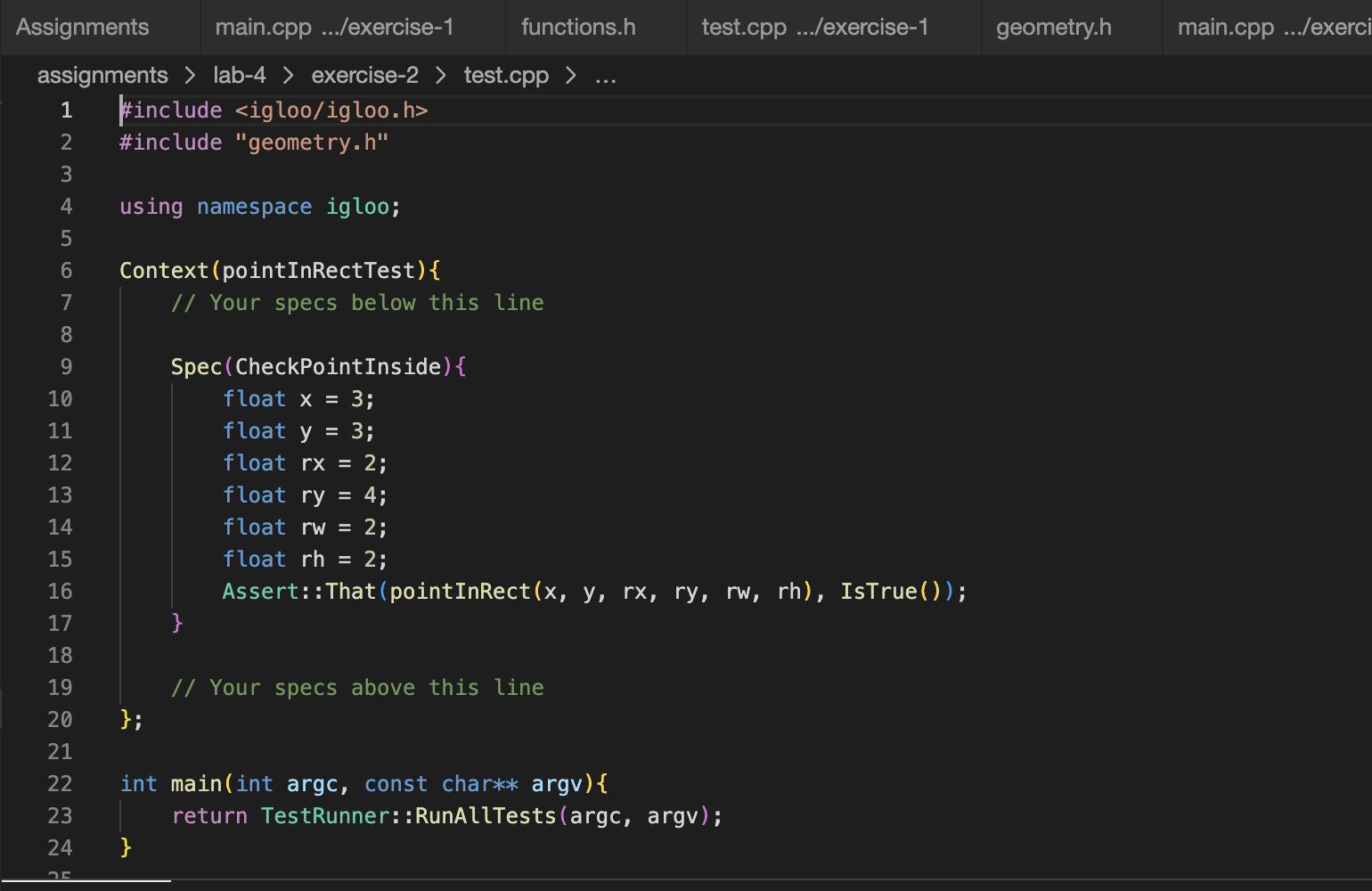Click 'main' function name
Screen dimensions: 1372x891
pyautogui.click(x=196, y=784)
